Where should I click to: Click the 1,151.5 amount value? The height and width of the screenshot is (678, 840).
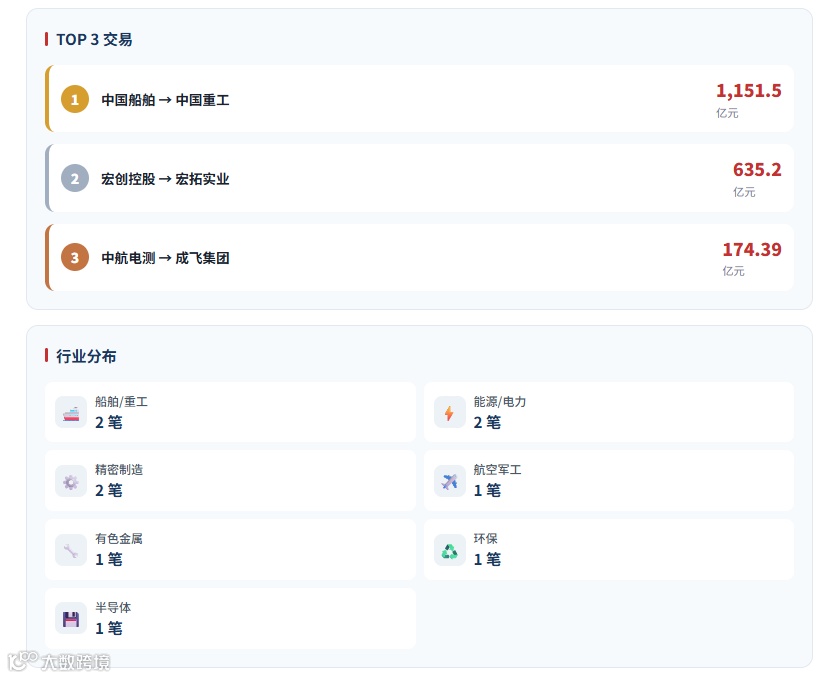coord(748,91)
